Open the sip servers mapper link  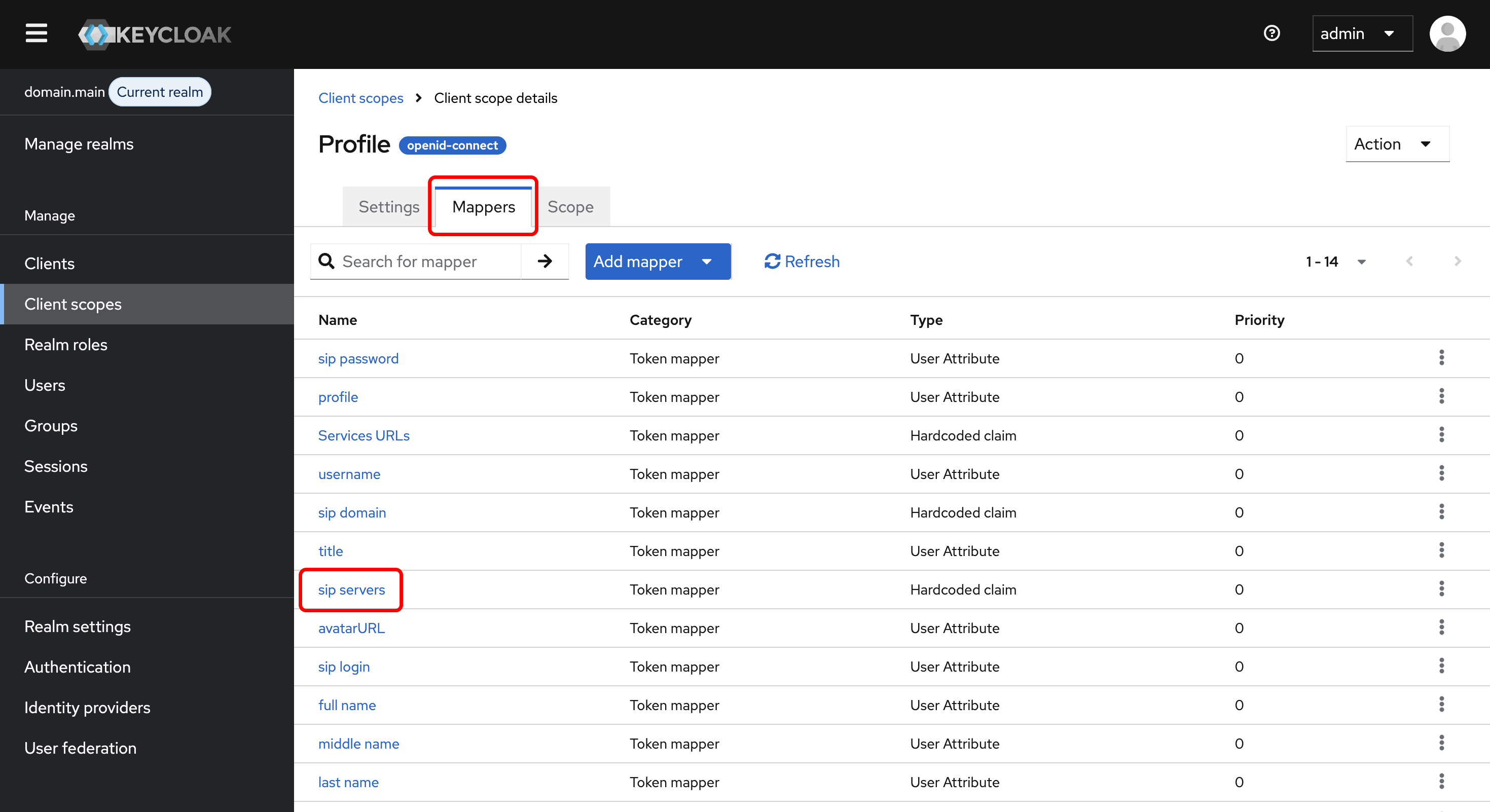[351, 589]
